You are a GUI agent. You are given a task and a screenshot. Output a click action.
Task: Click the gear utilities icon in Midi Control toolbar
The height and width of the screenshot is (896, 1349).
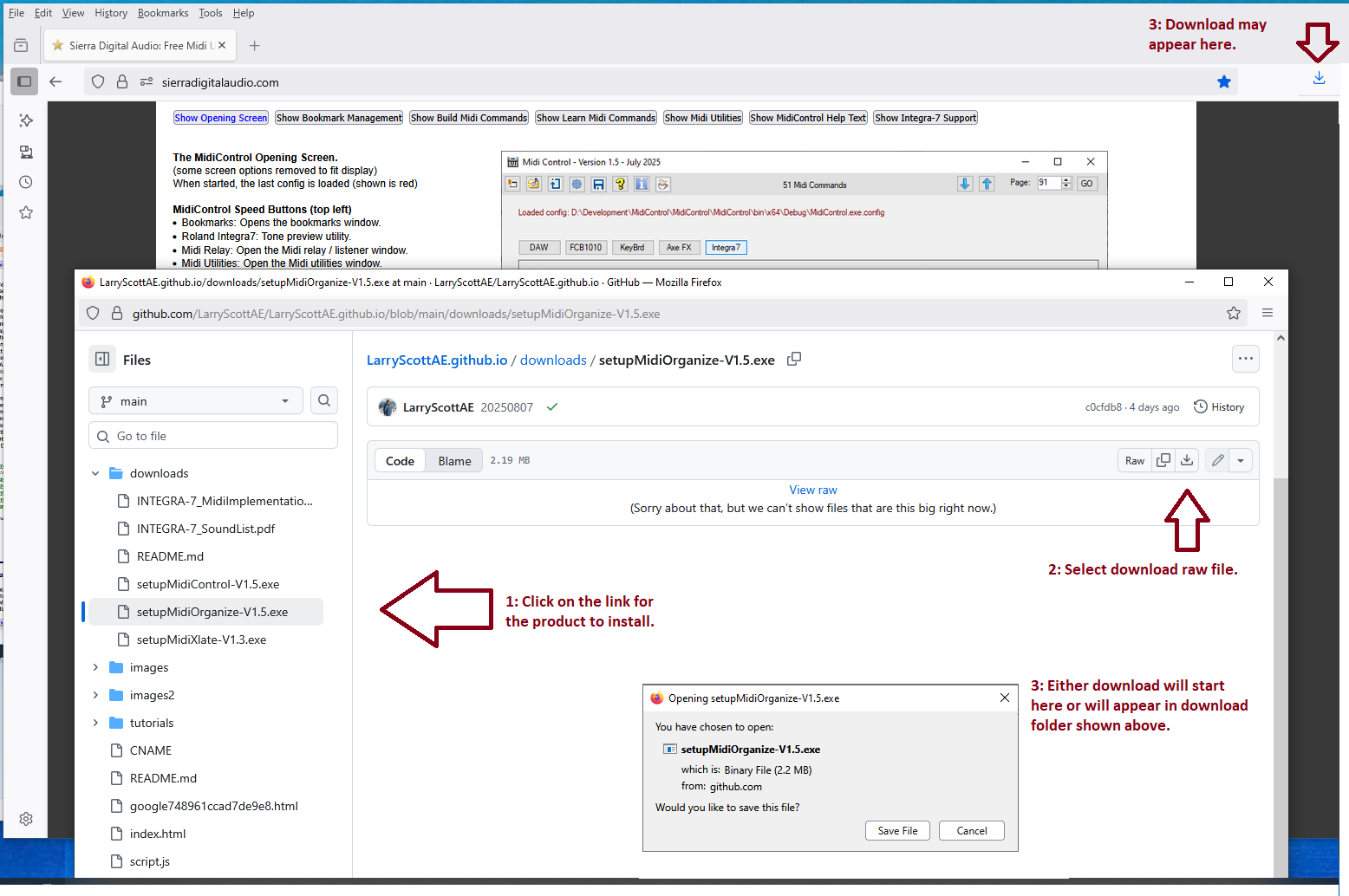click(x=577, y=184)
